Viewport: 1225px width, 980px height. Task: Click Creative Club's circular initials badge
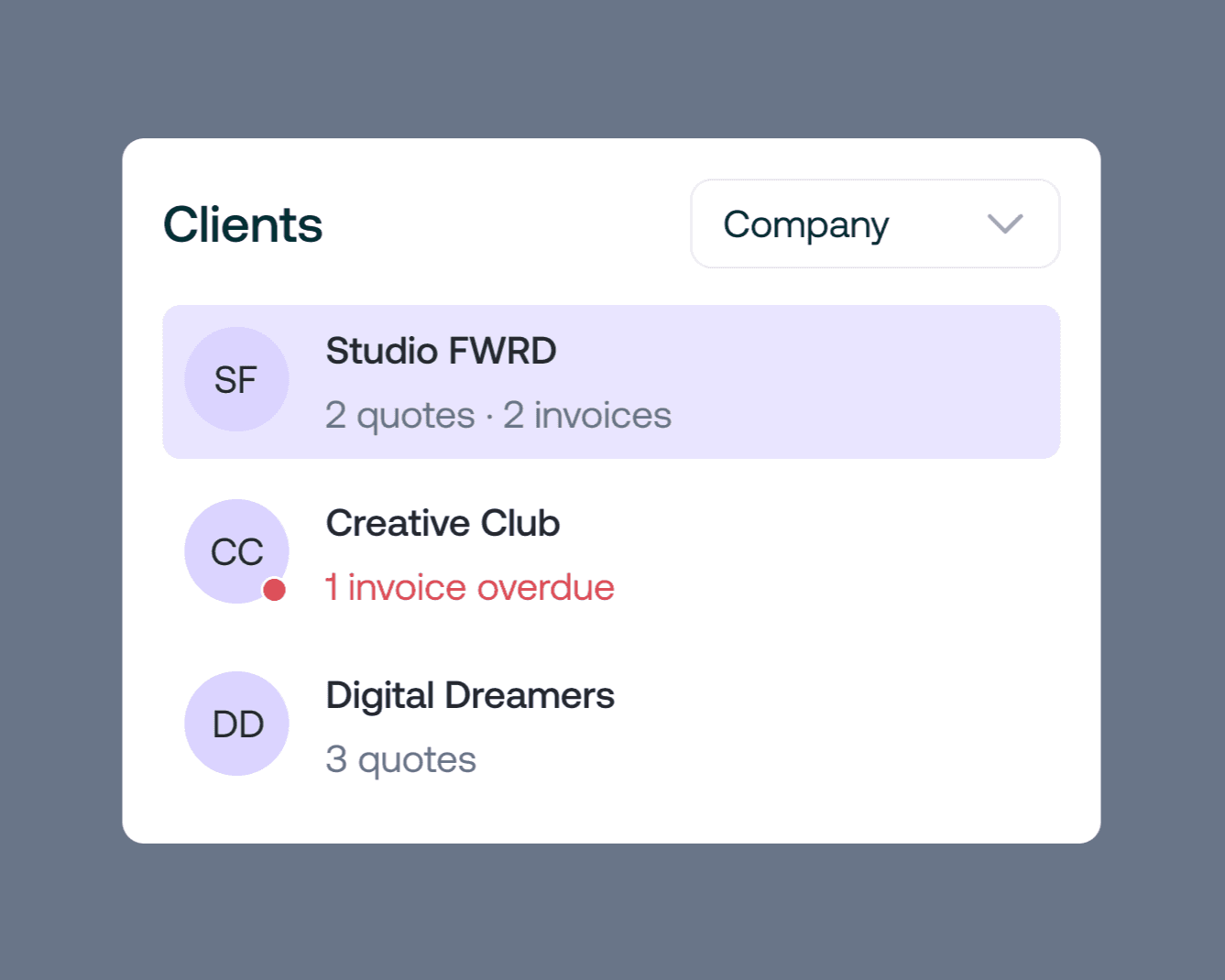click(236, 551)
